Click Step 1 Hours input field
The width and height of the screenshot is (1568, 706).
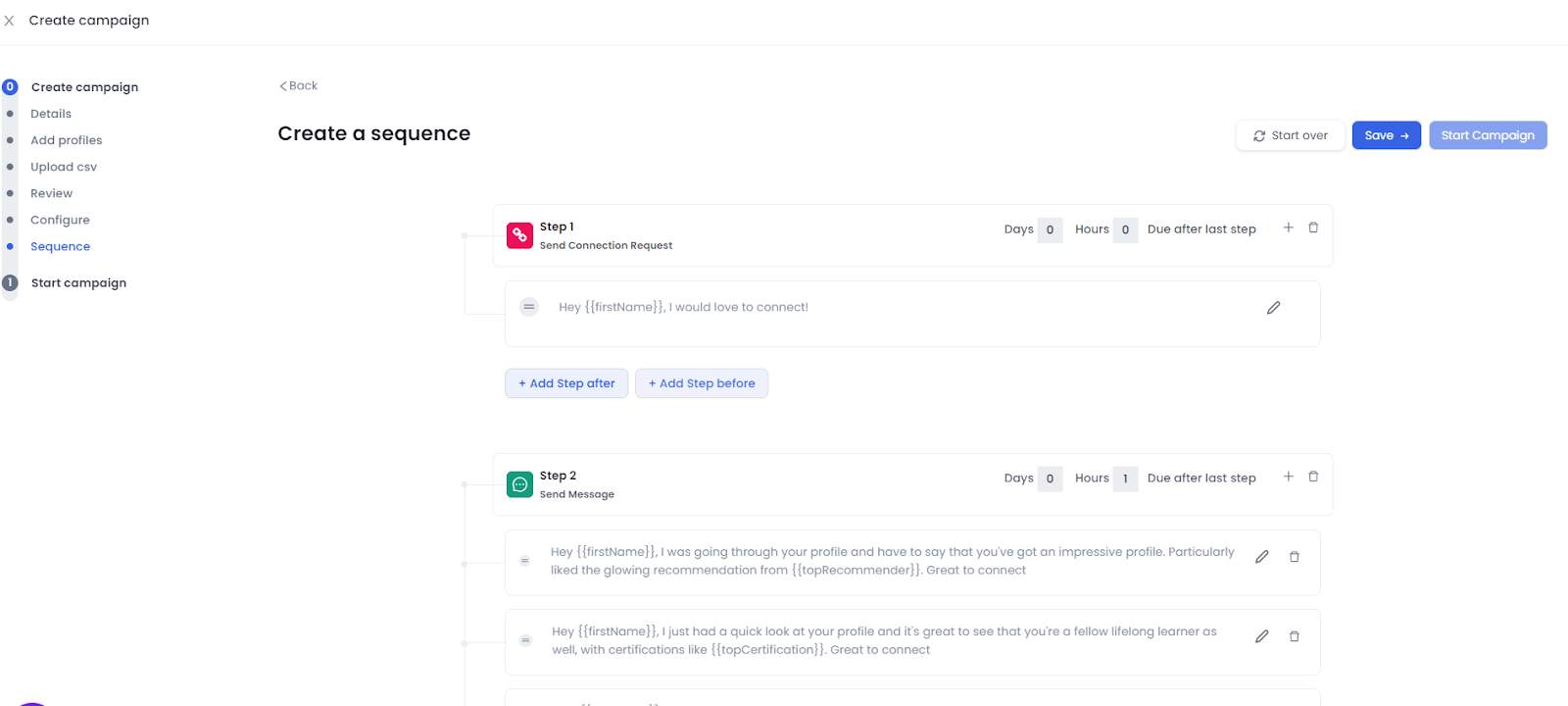click(x=1125, y=230)
